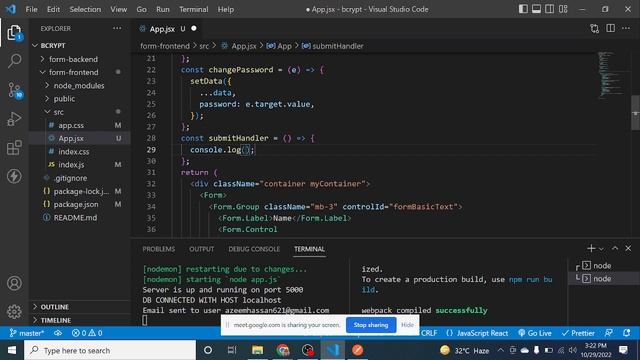Image resolution: width=640 pixels, height=360 pixels.
Task: Open the Terminal menu
Action: [x=193, y=9]
